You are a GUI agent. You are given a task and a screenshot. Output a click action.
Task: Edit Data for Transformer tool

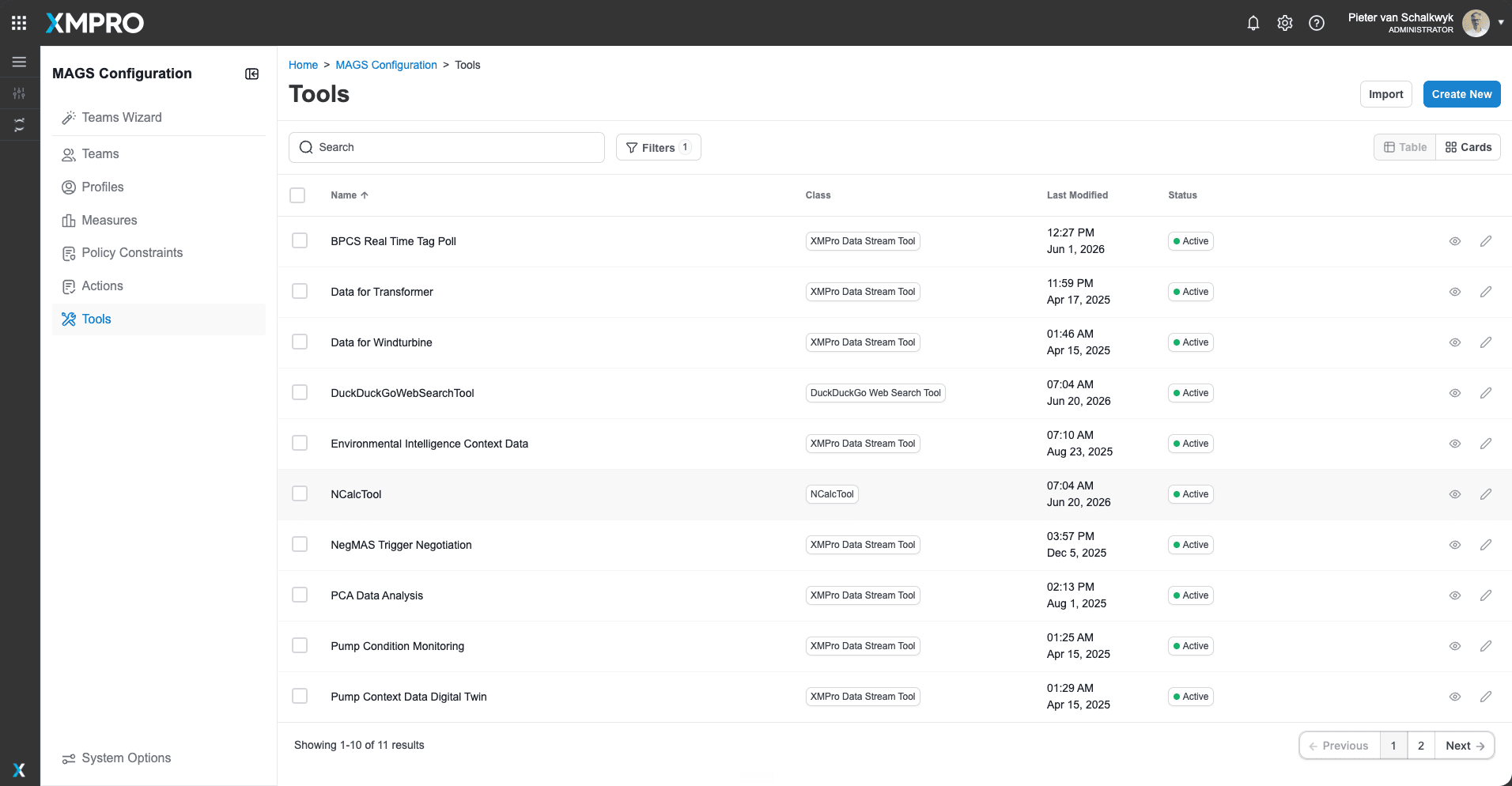click(x=1486, y=292)
